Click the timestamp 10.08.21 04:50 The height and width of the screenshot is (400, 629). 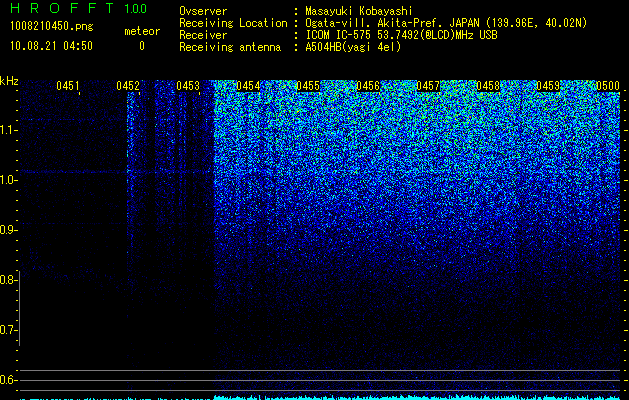51,46
